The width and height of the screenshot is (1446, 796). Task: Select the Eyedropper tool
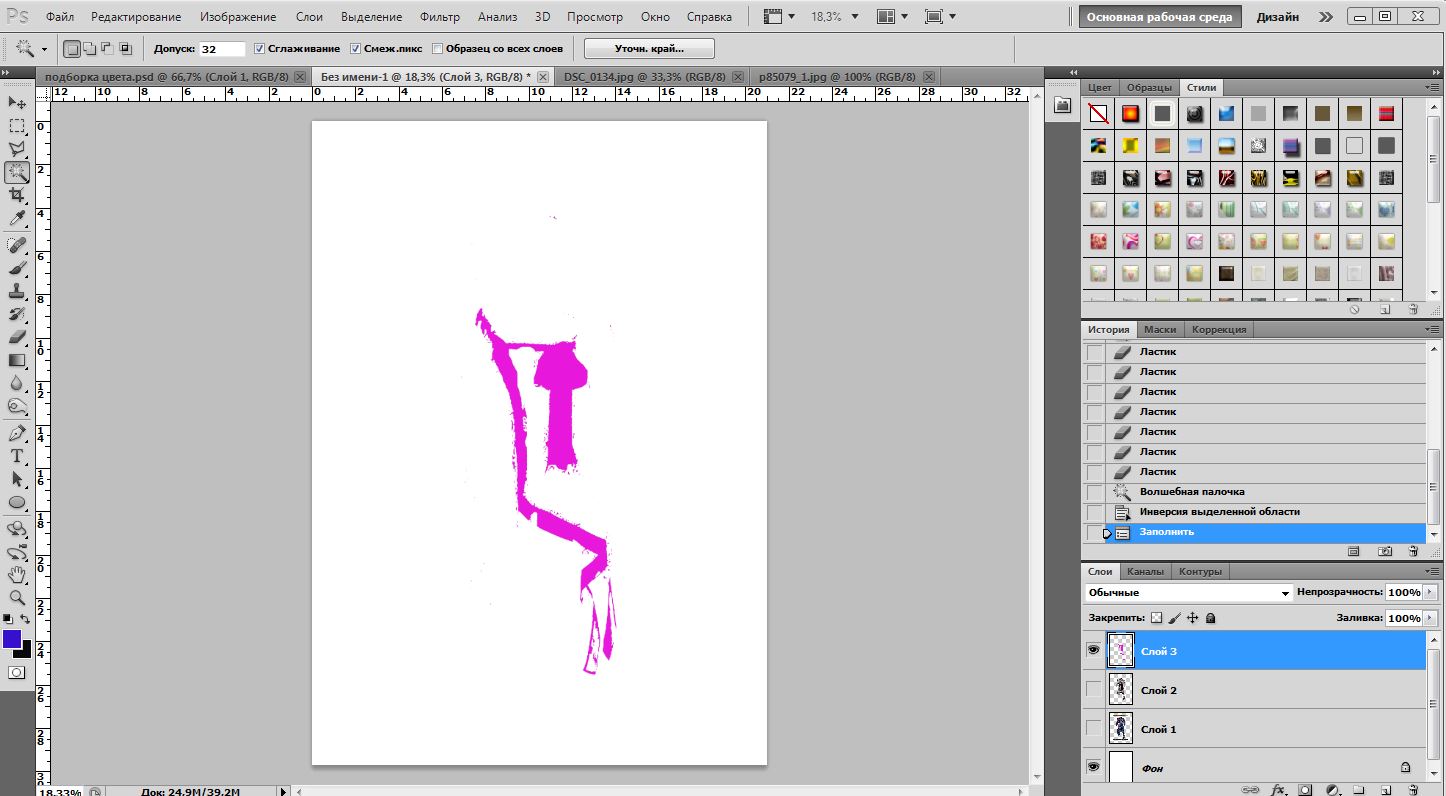(x=17, y=219)
